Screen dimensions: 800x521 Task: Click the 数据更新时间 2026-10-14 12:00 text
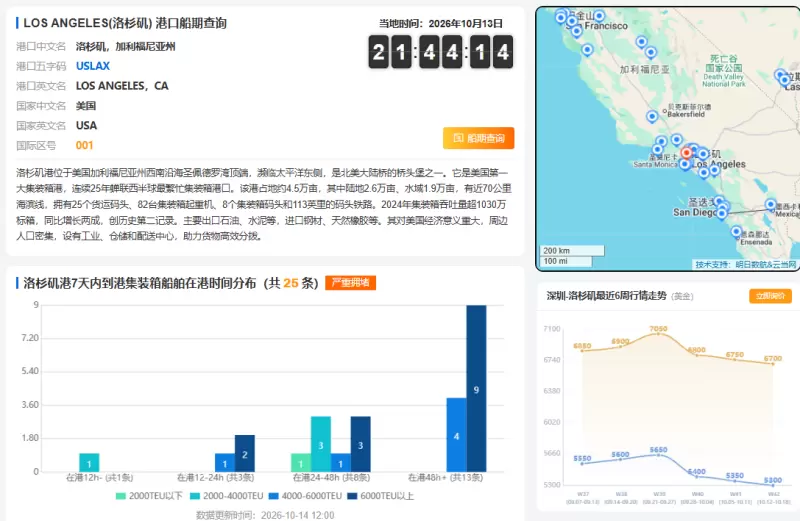pos(265,515)
